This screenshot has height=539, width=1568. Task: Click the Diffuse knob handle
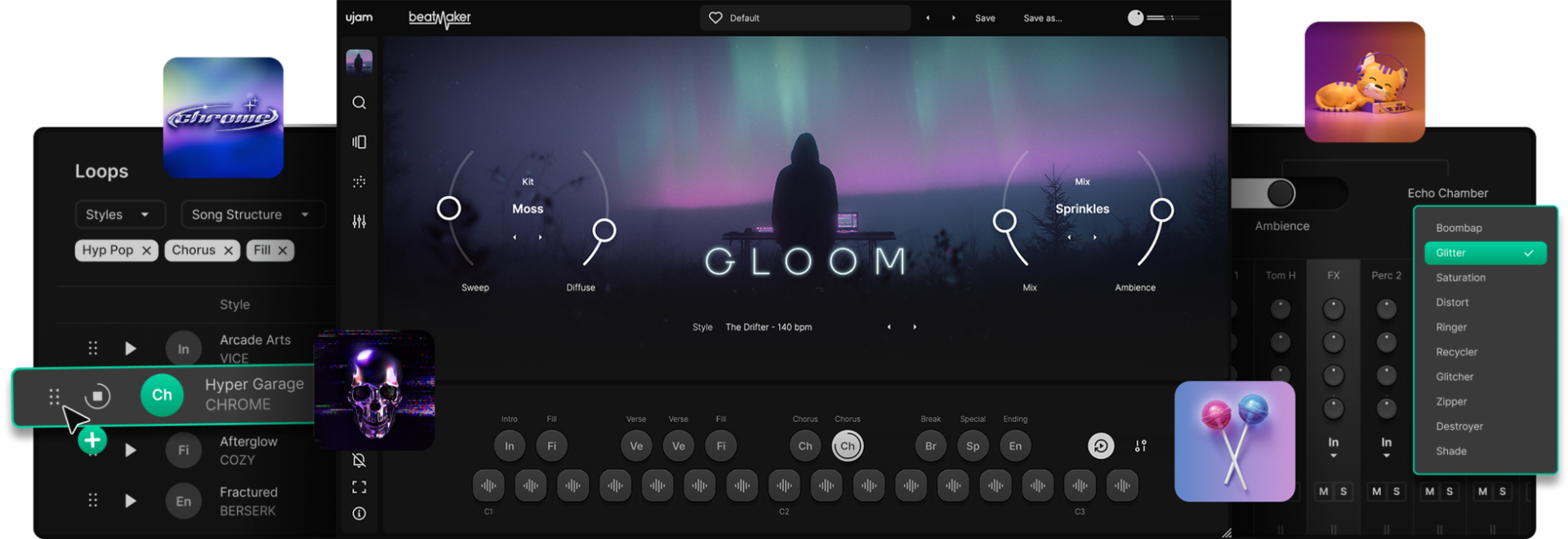(x=604, y=231)
